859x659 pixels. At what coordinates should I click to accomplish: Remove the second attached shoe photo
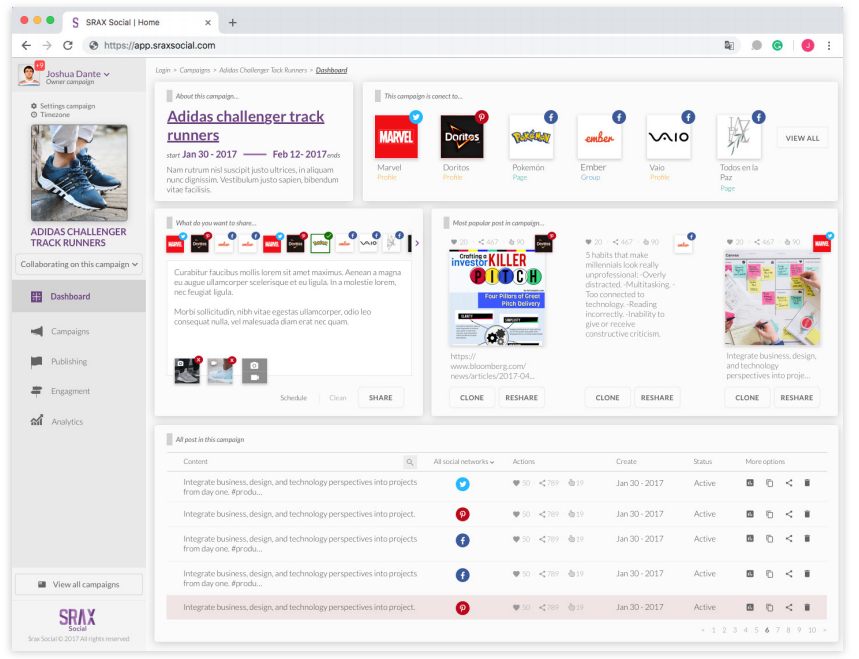(x=232, y=360)
